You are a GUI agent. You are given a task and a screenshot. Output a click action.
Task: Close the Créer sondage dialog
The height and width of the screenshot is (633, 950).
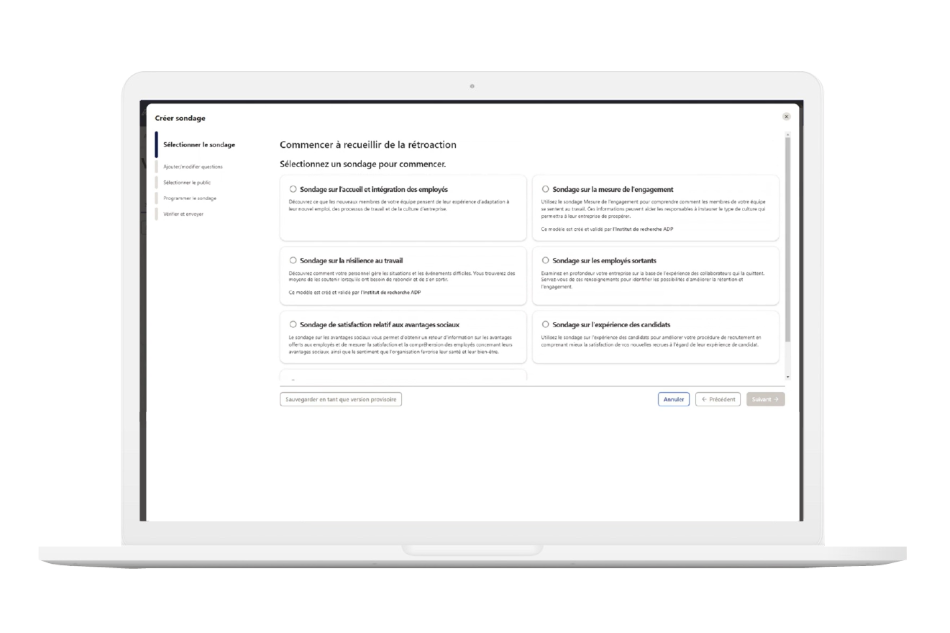point(786,117)
